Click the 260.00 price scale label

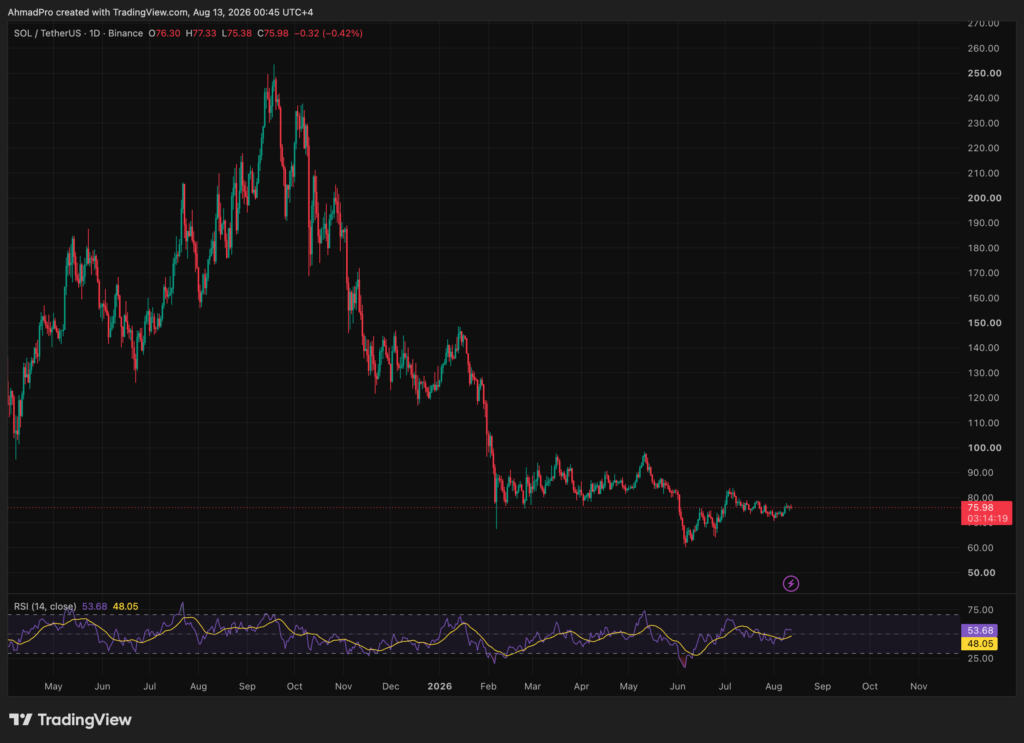point(984,48)
